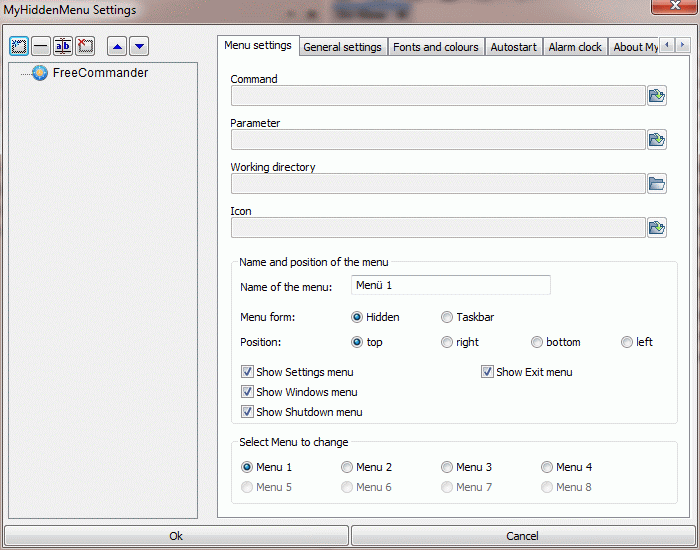Click the rename entry (ab) icon
Screen dimensions: 700x550
coord(63,46)
